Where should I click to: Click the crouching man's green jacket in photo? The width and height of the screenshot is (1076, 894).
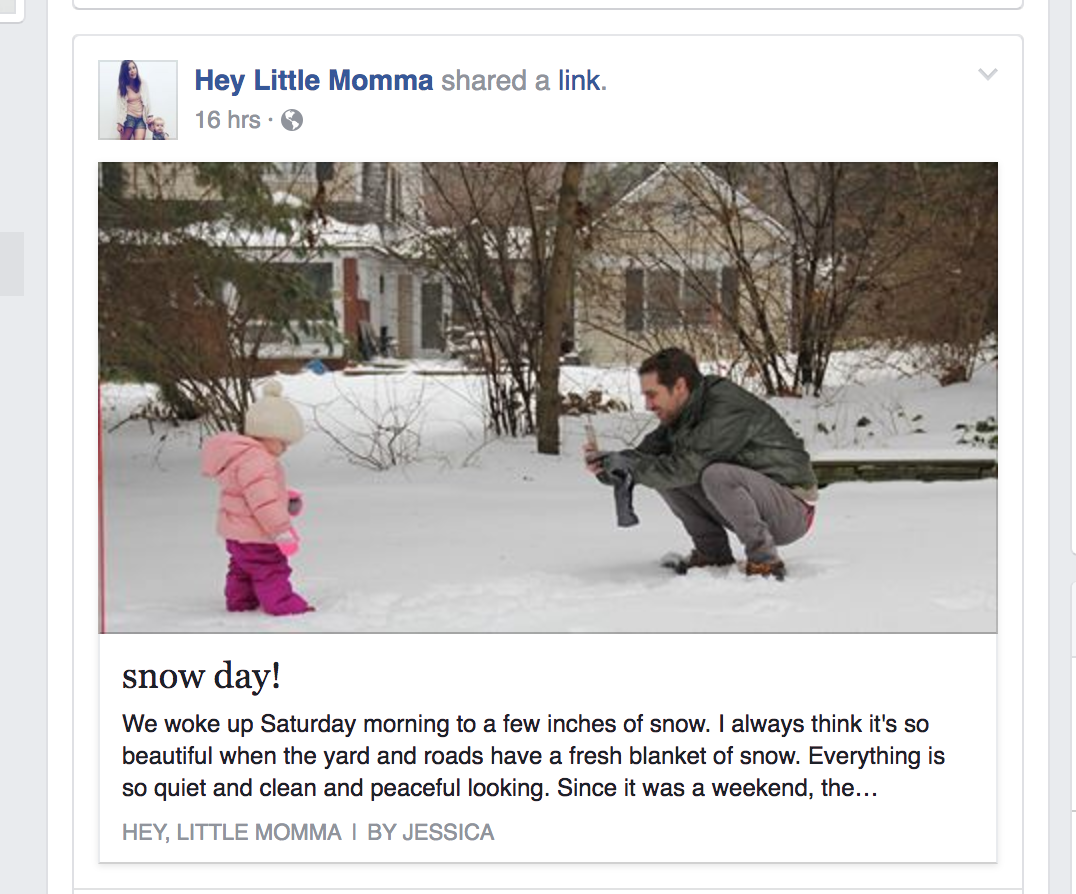(728, 425)
